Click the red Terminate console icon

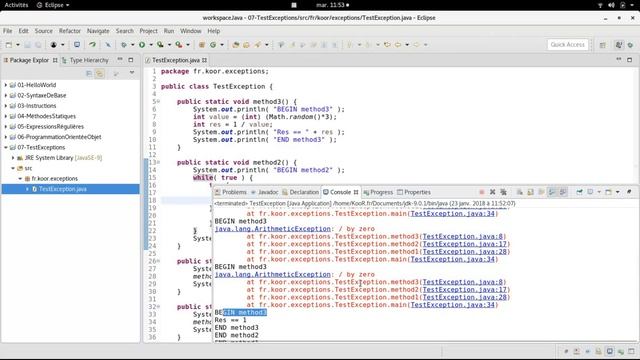coord(482,192)
